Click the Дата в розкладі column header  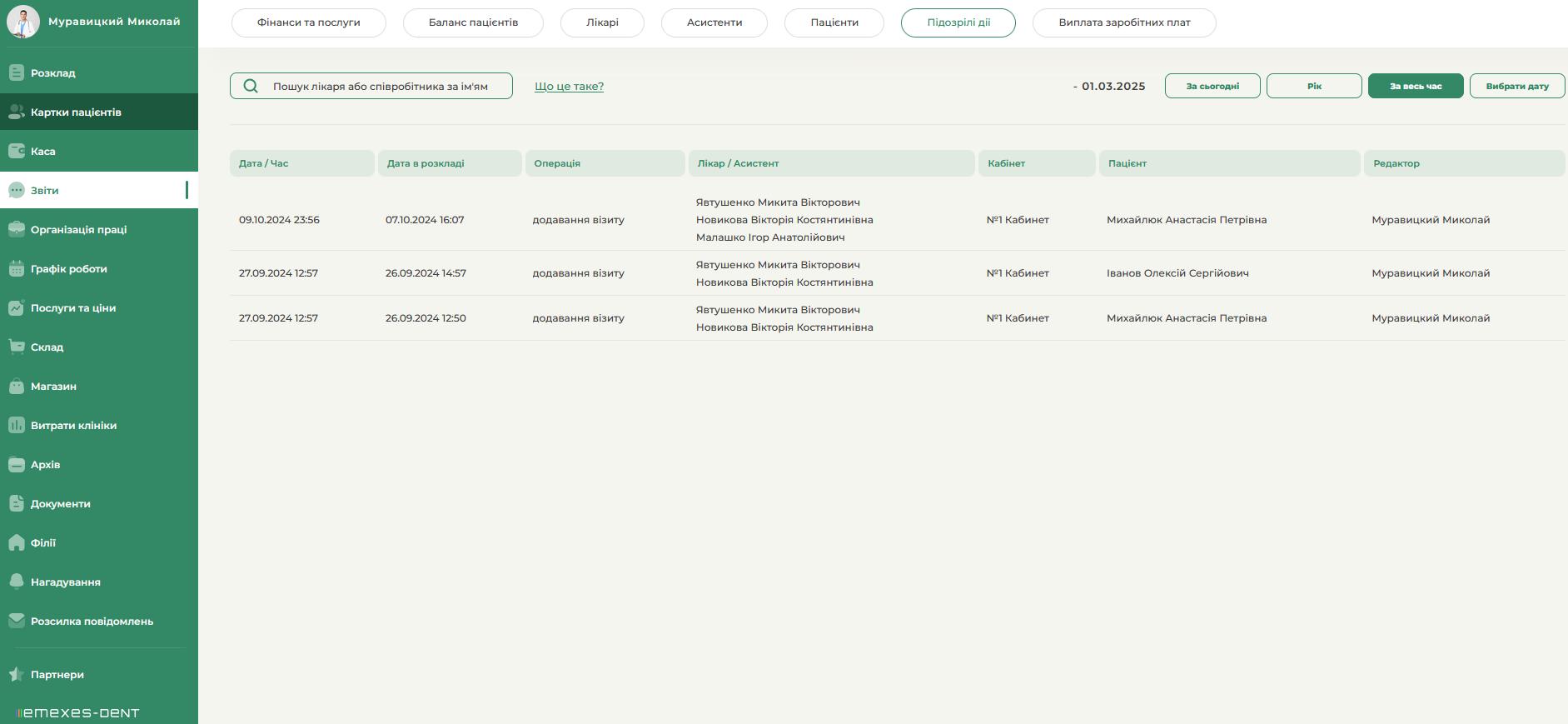click(x=450, y=163)
